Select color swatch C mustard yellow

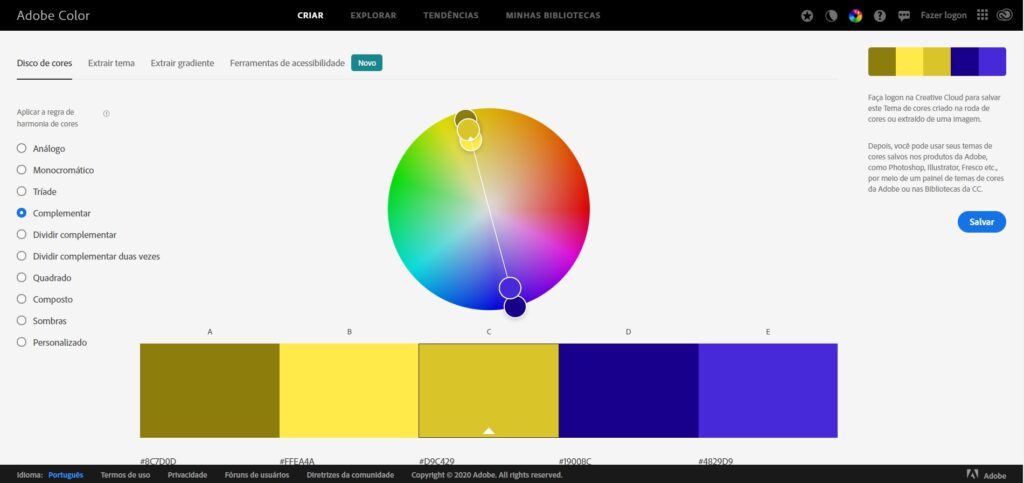pyautogui.click(x=488, y=390)
